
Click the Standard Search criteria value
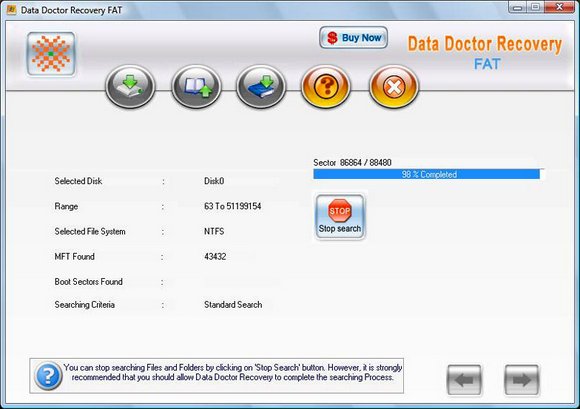click(x=233, y=305)
